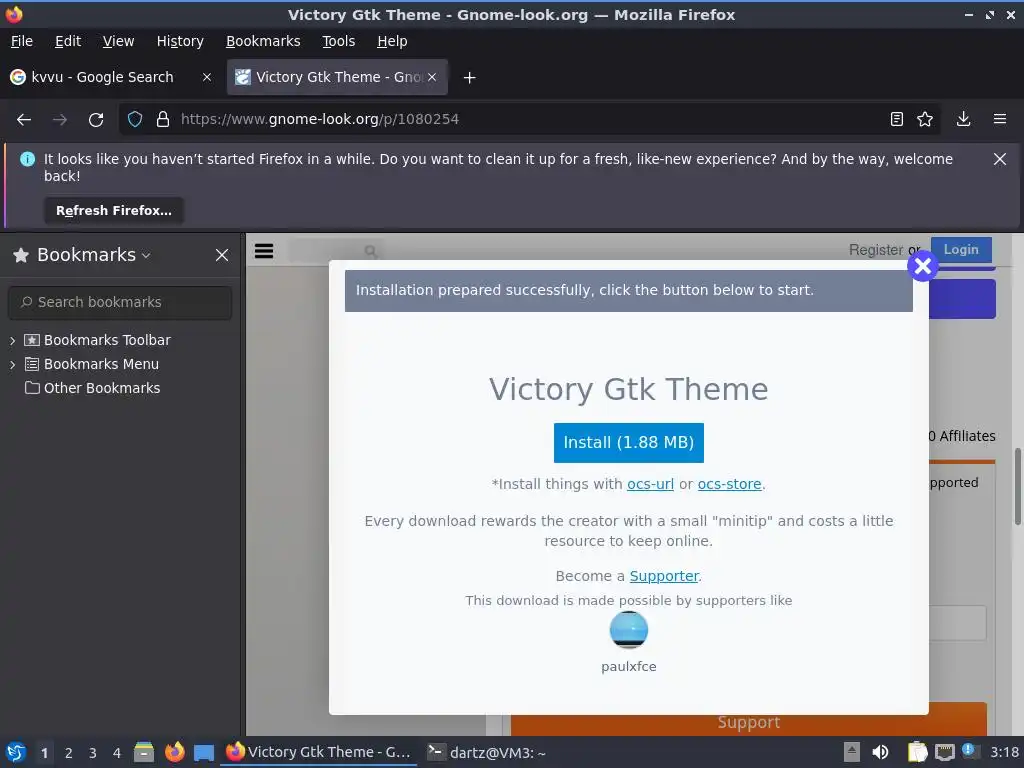
Task: Click the page vertical scrollbar
Action: 1017,486
